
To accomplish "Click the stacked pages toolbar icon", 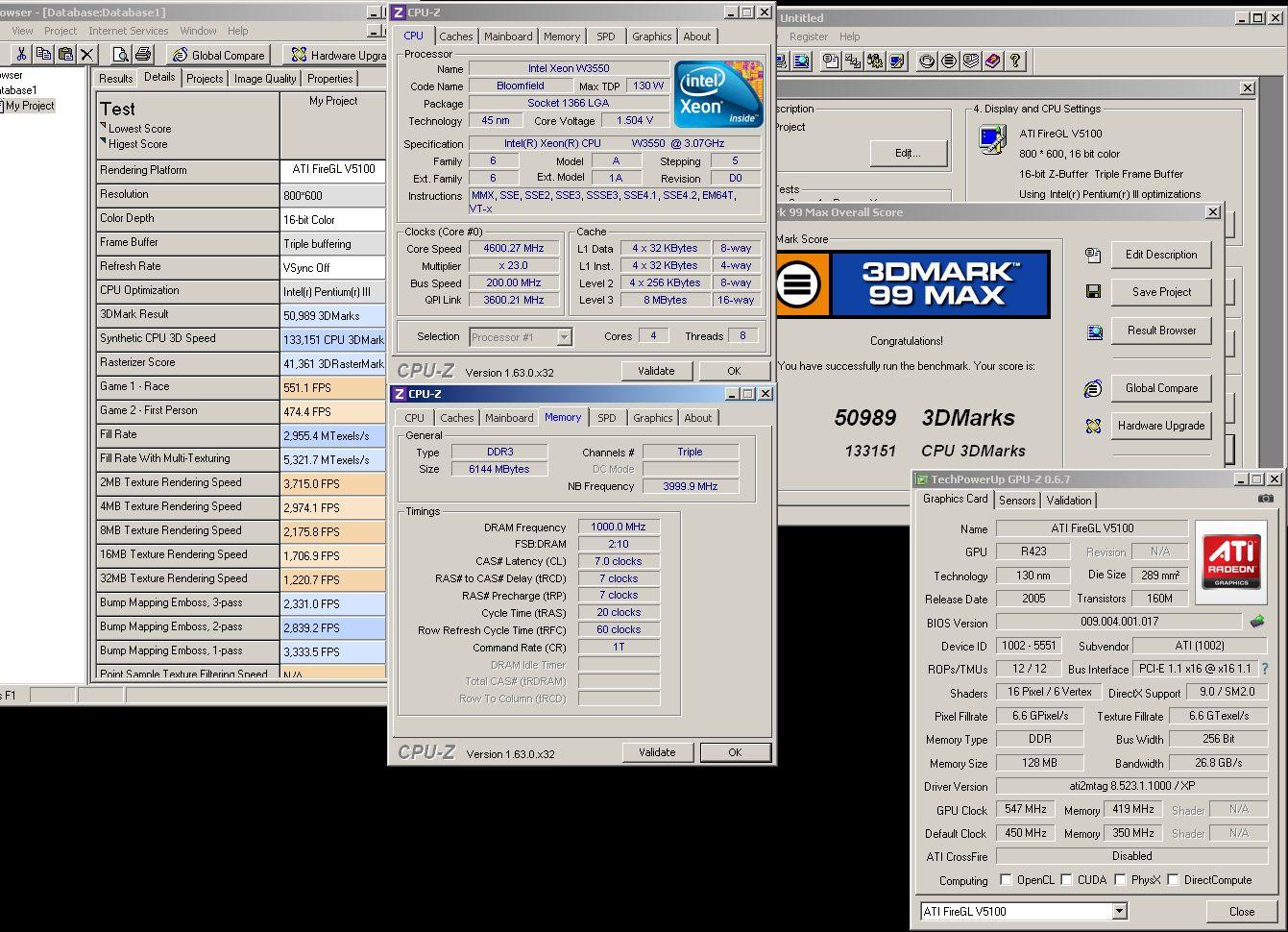I will pyautogui.click(x=971, y=61).
